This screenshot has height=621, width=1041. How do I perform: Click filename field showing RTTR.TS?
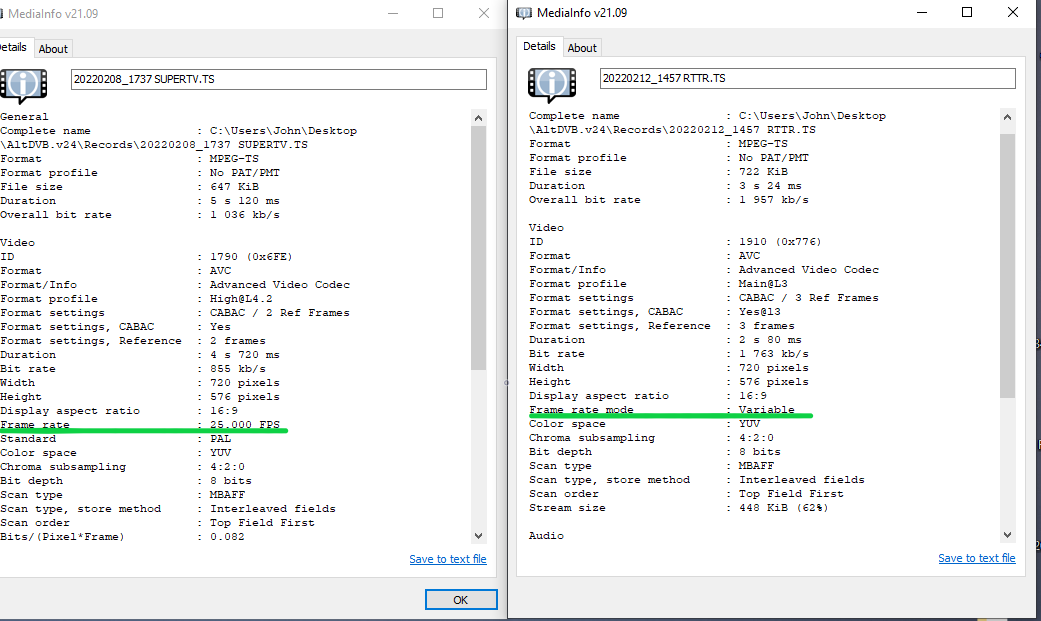pos(807,78)
